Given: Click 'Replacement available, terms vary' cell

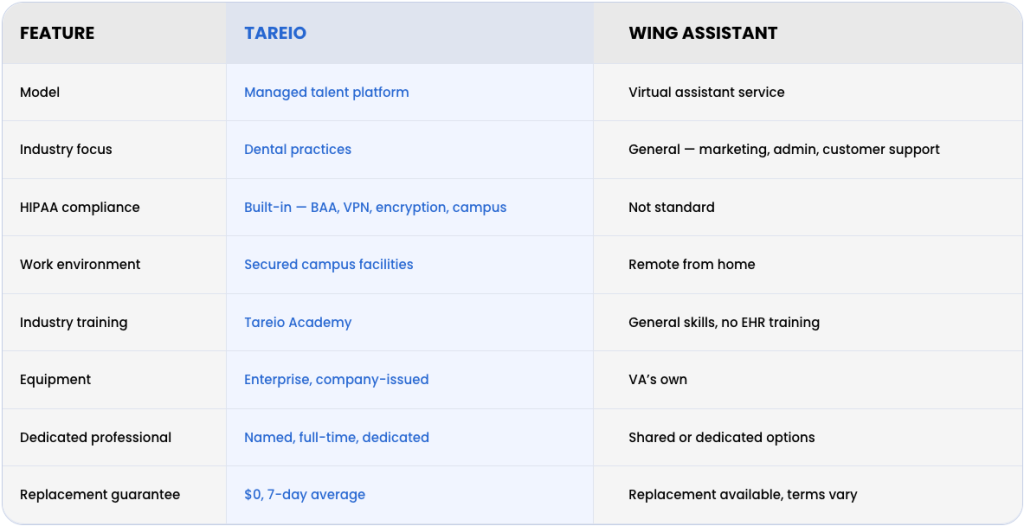Looking at the screenshot, I should click(743, 494).
